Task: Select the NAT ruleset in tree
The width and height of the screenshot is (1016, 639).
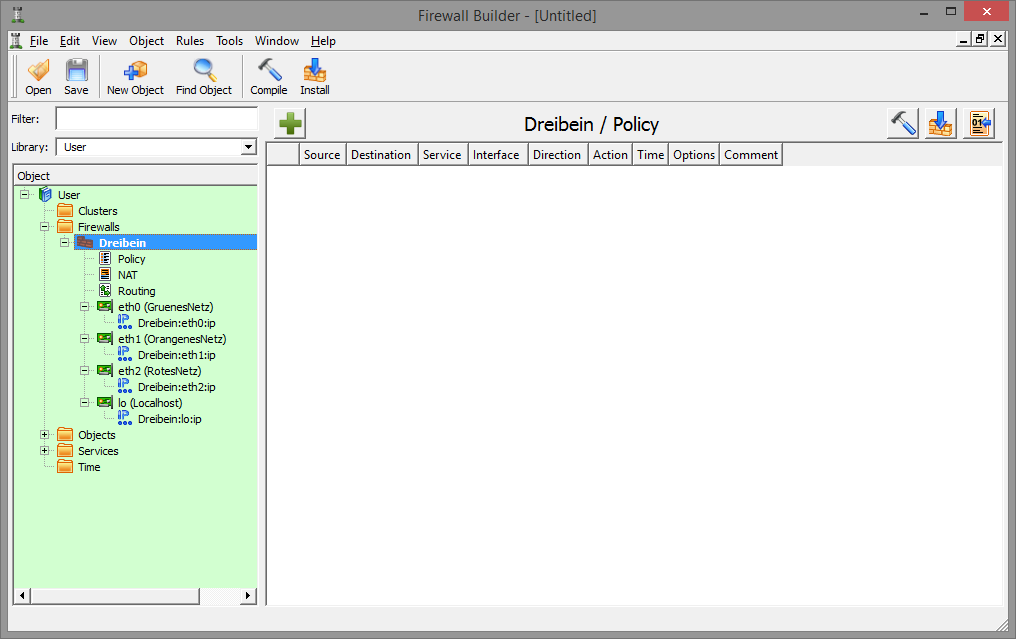Action: [x=127, y=275]
